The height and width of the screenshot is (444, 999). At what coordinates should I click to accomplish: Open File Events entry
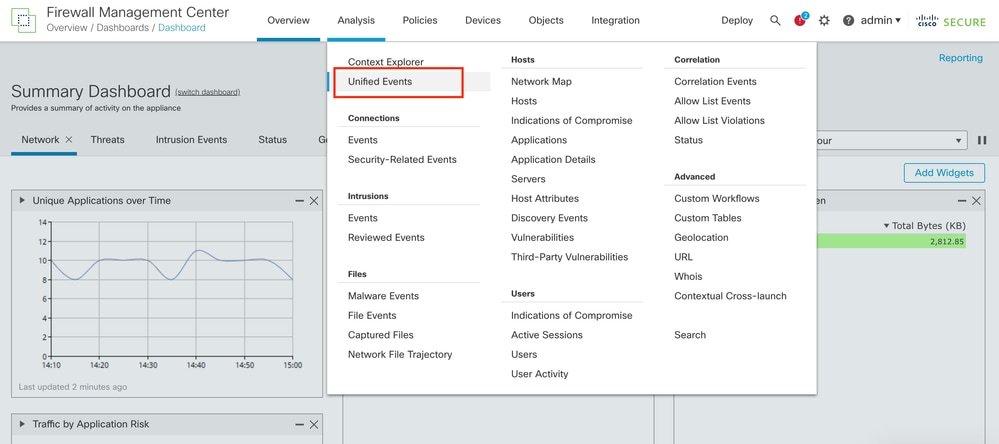[372, 315]
